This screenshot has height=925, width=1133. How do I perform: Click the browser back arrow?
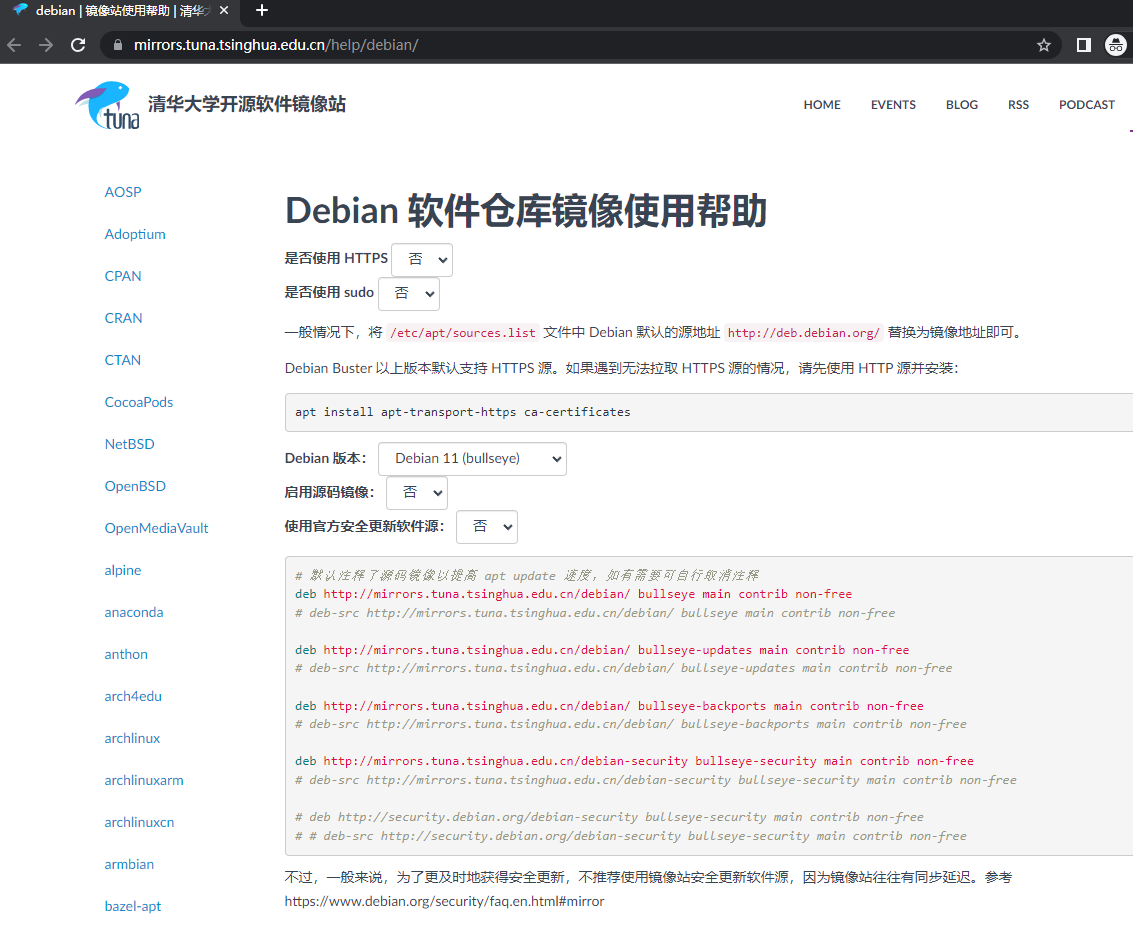pos(14,45)
